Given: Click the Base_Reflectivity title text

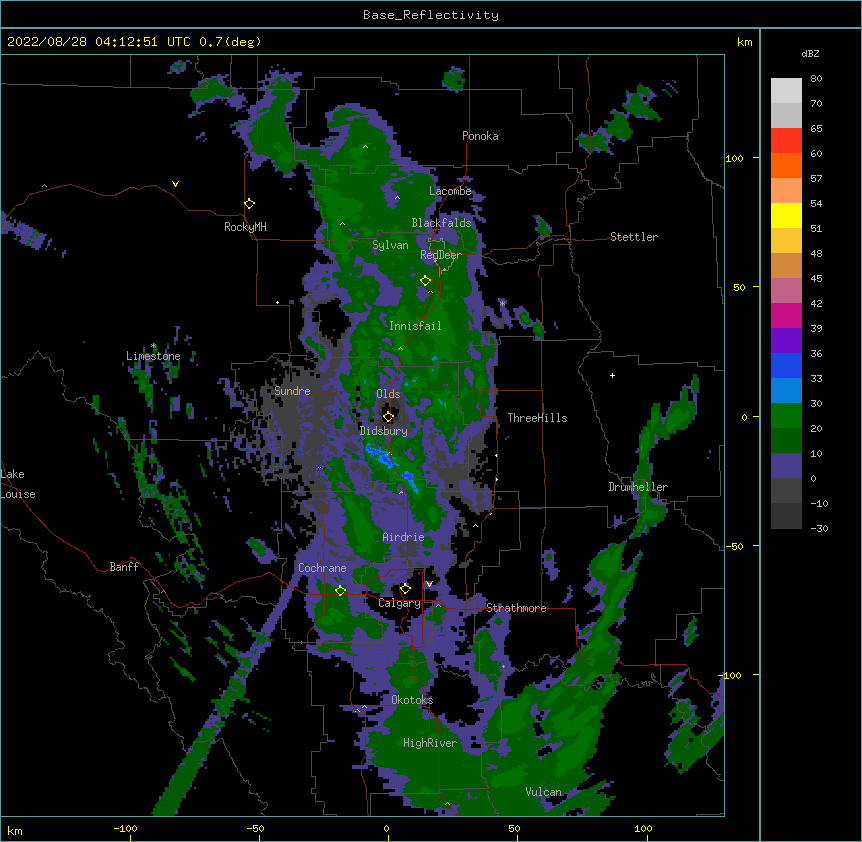Looking at the screenshot, I should (x=431, y=15).
